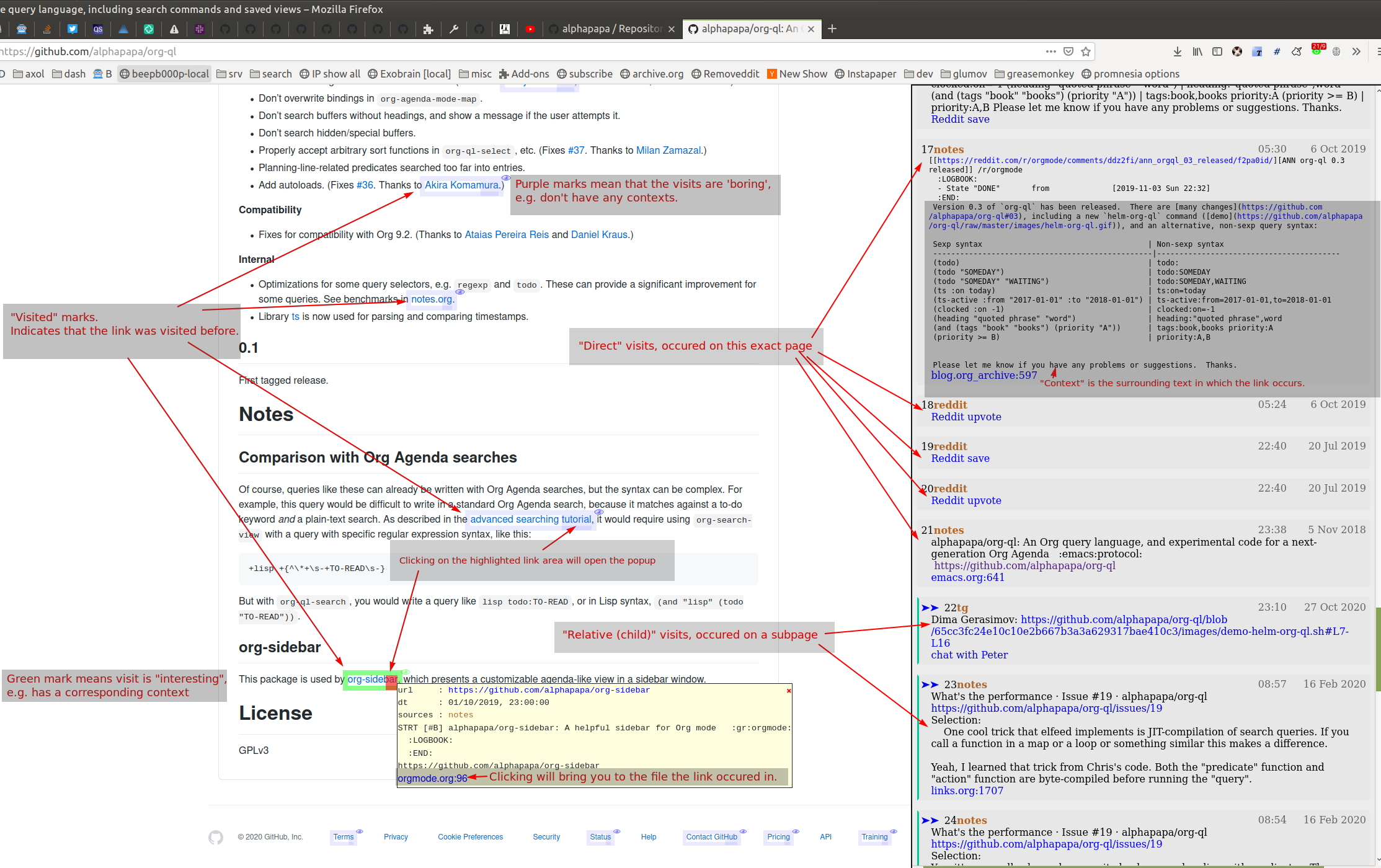Screen dimensions: 1381x868
Task: Open a new tab with plus button
Action: 832,29
